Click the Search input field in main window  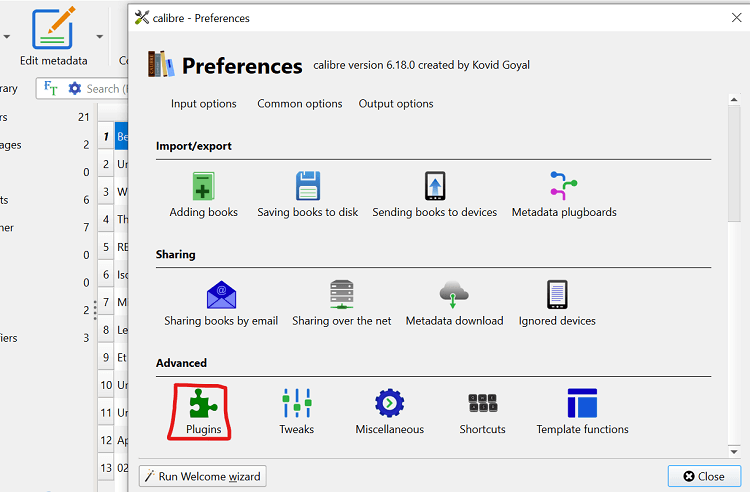[107, 88]
